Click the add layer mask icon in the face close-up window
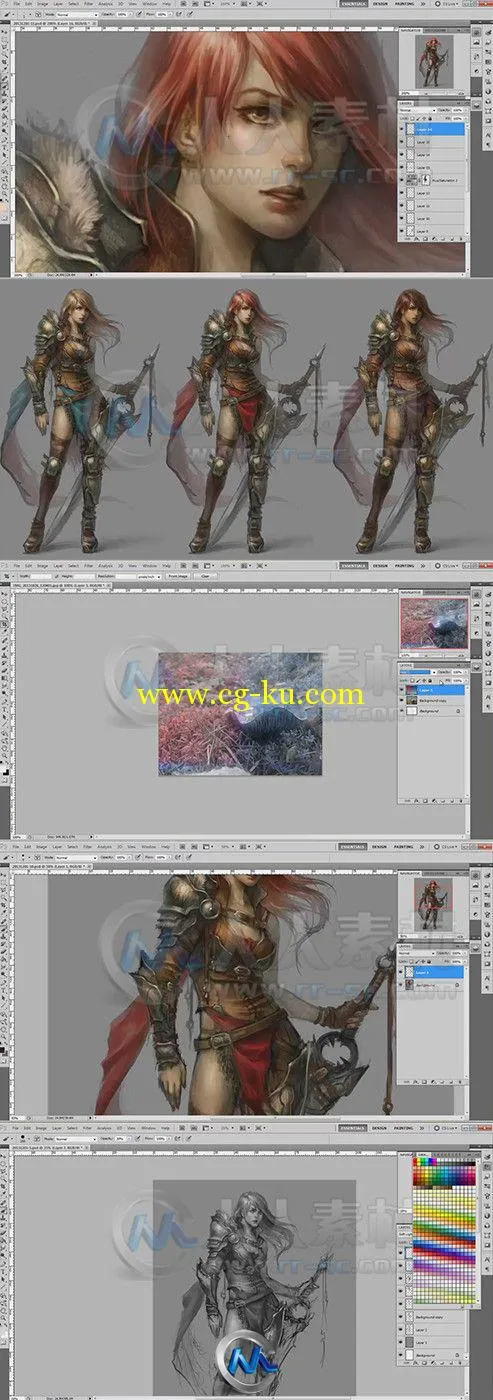This screenshot has height=1400, width=493. [x=425, y=238]
